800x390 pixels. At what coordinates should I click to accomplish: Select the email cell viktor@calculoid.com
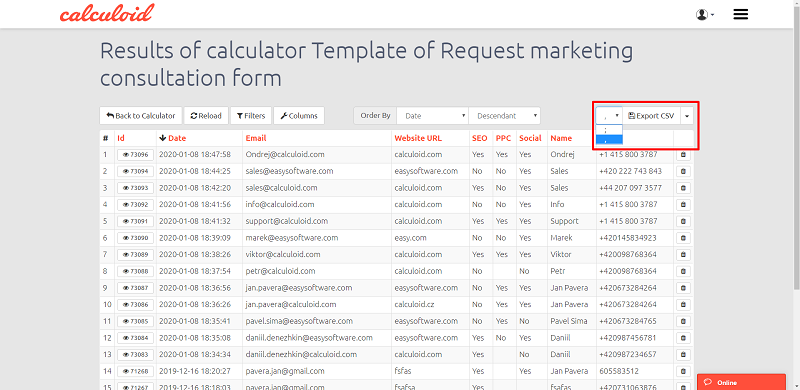[283, 254]
